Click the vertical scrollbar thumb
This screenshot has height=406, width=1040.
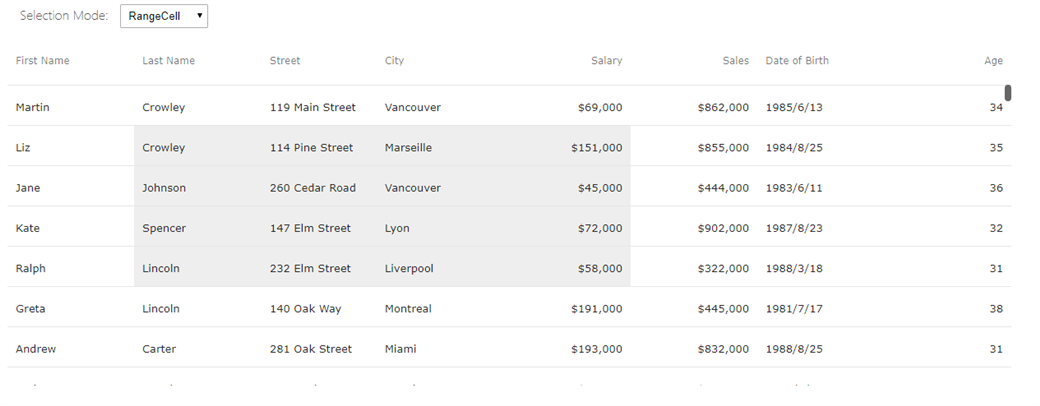pos(1008,93)
